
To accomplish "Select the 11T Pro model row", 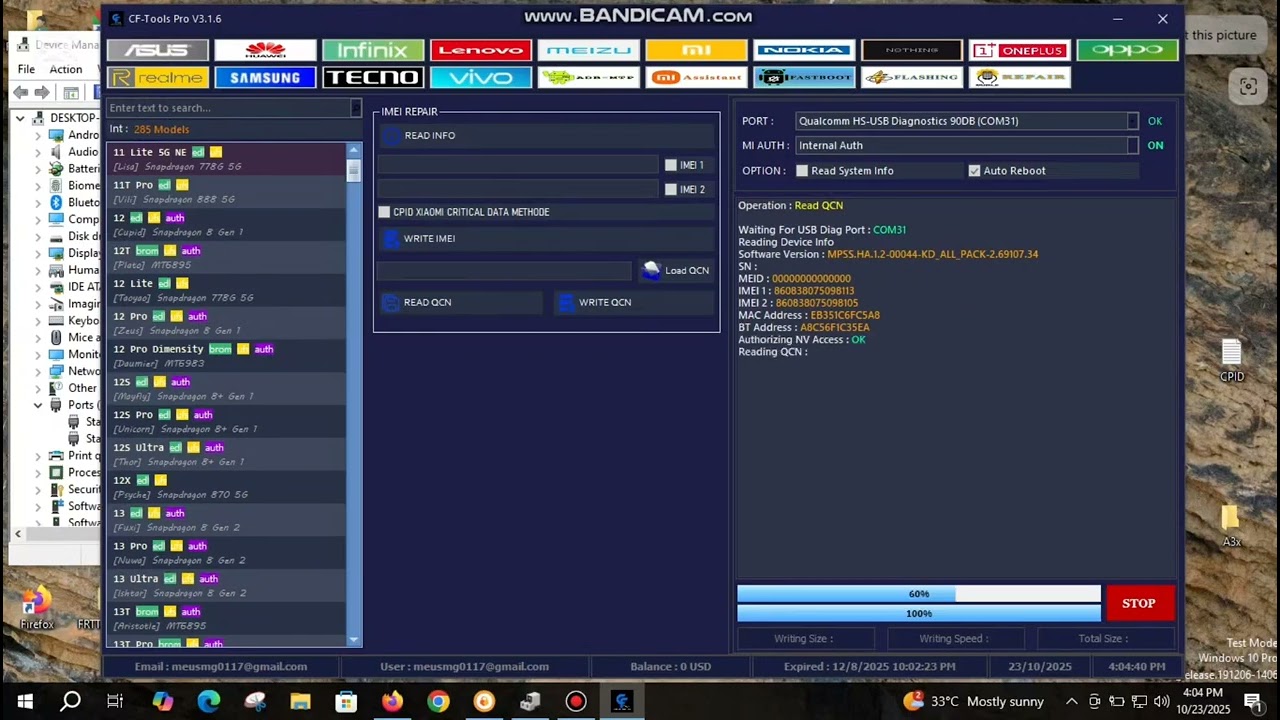I will (226, 192).
